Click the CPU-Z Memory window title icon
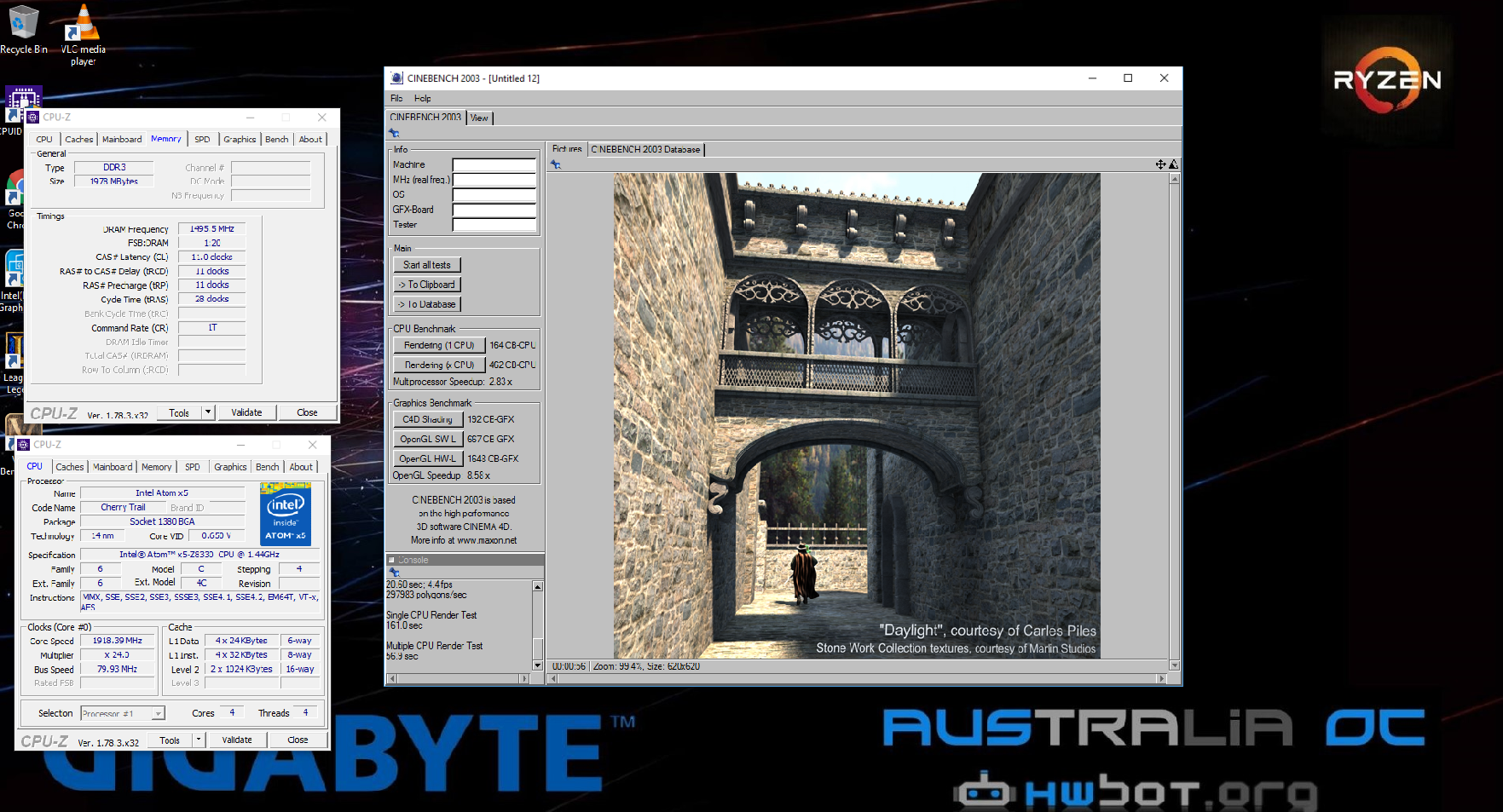Screen dimensions: 1503x812 point(33,118)
